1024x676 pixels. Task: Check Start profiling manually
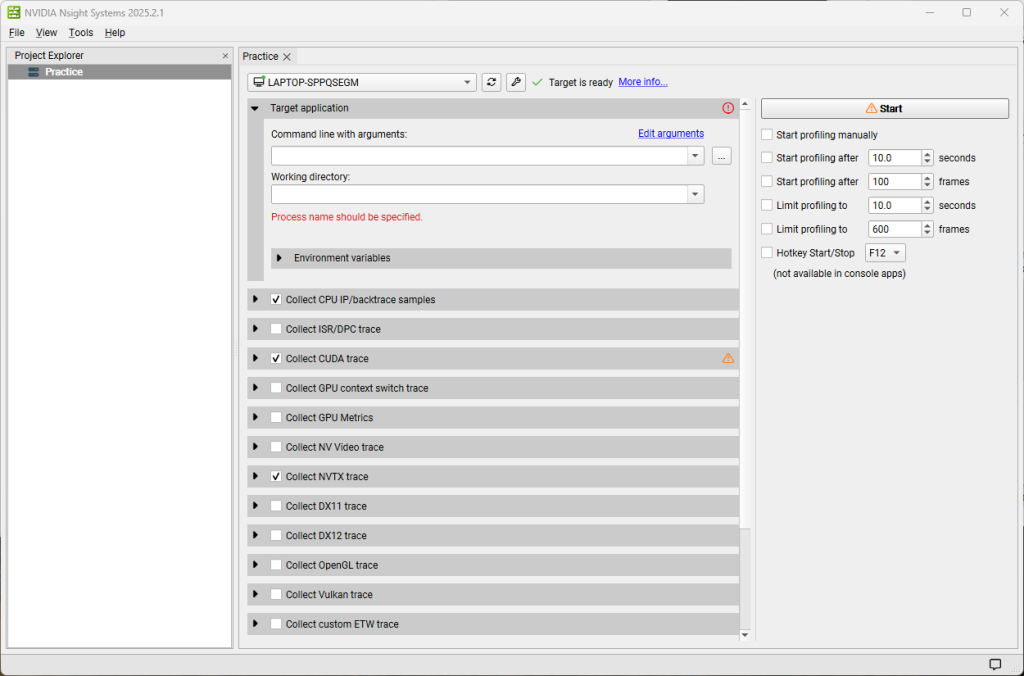[767, 135]
